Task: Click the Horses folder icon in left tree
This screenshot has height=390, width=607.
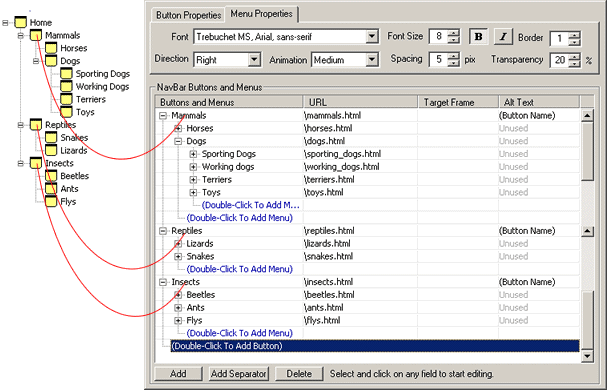Action: click(x=51, y=48)
